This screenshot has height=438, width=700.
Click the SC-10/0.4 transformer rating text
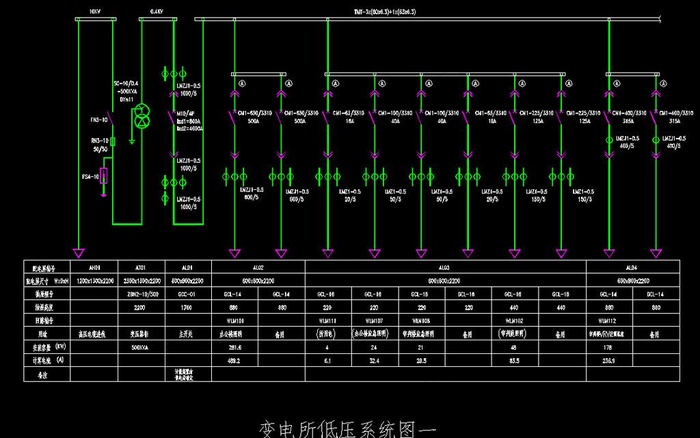(x=126, y=91)
